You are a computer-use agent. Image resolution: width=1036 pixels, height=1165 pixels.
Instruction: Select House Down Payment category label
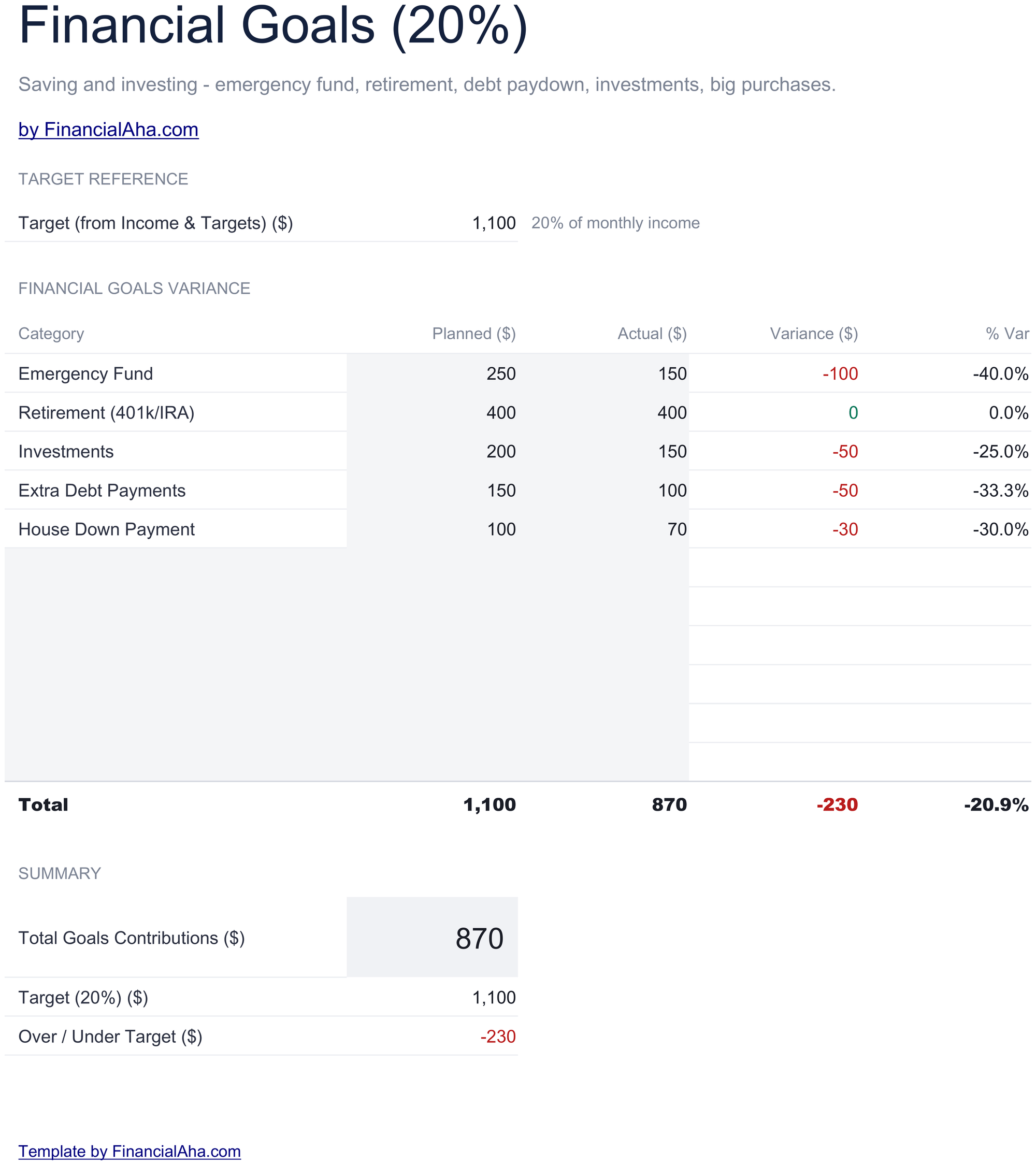(107, 529)
